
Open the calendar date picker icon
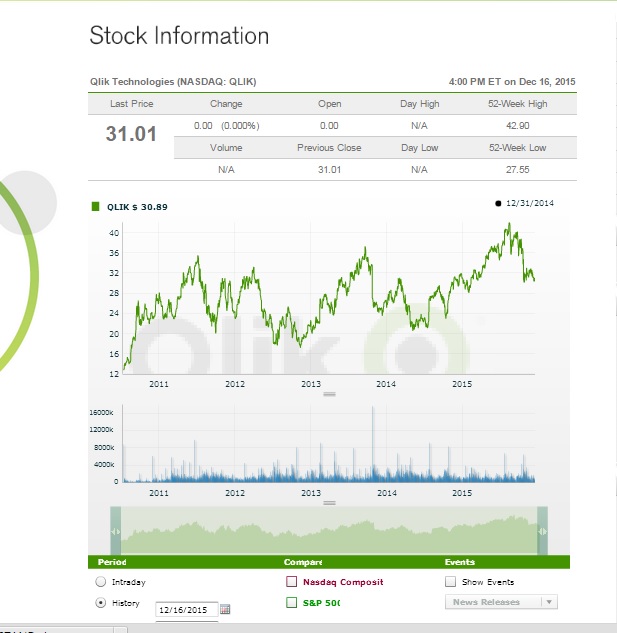coord(225,609)
